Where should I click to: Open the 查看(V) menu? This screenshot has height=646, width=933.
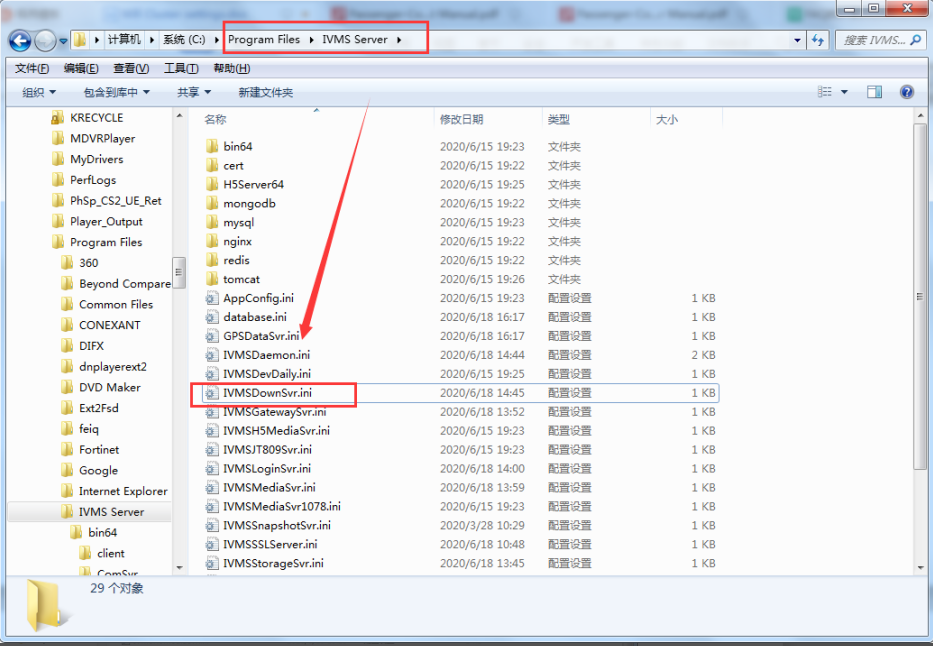point(131,68)
